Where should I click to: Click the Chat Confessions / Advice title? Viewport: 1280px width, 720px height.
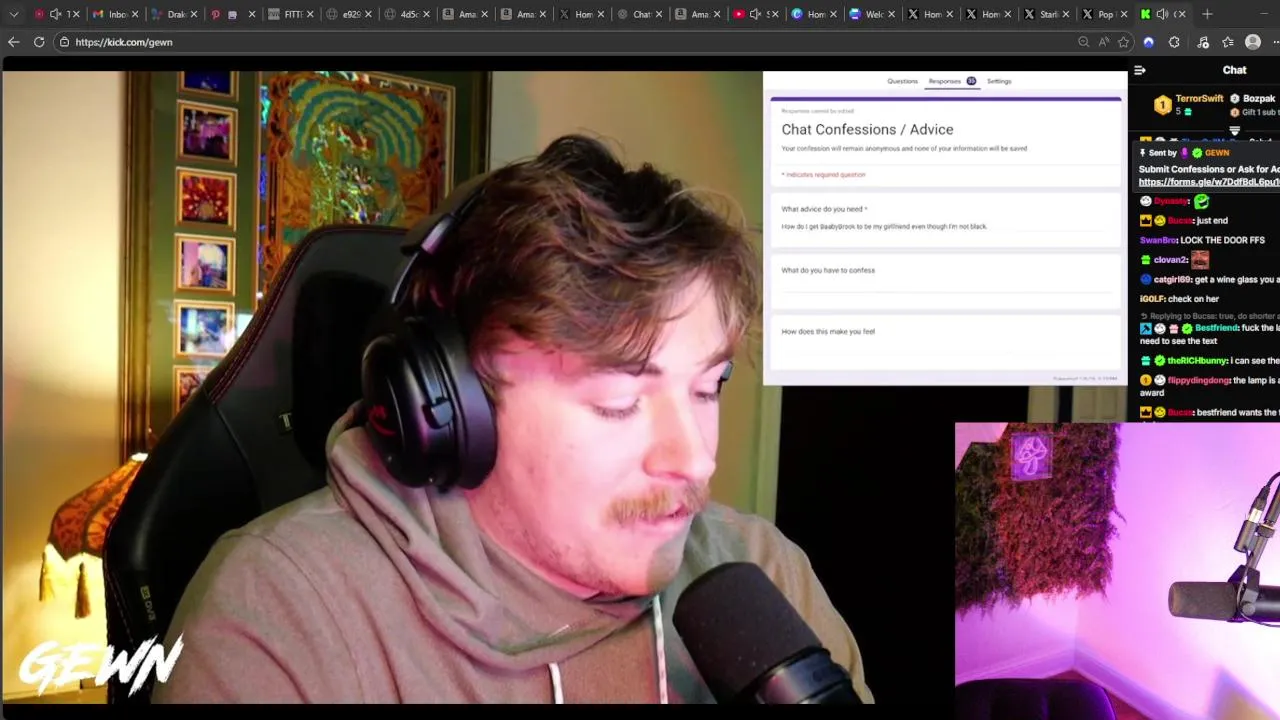click(867, 129)
